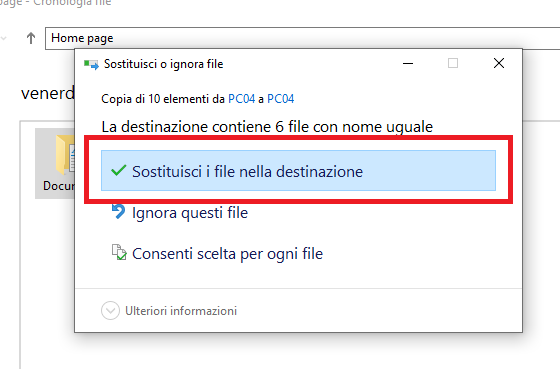
Task: Click the Ulteriori informazioni label
Action: [x=181, y=311]
